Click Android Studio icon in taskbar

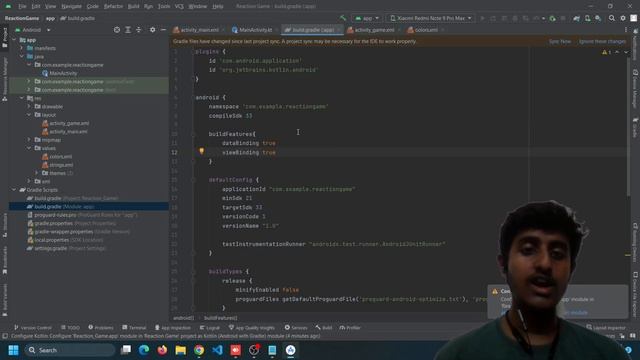coord(291,350)
